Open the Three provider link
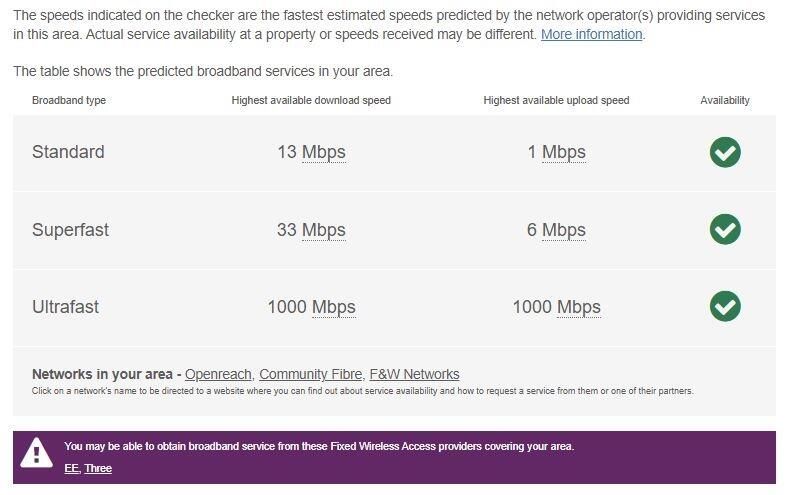Screen dimensions: 807x495 coord(98,468)
